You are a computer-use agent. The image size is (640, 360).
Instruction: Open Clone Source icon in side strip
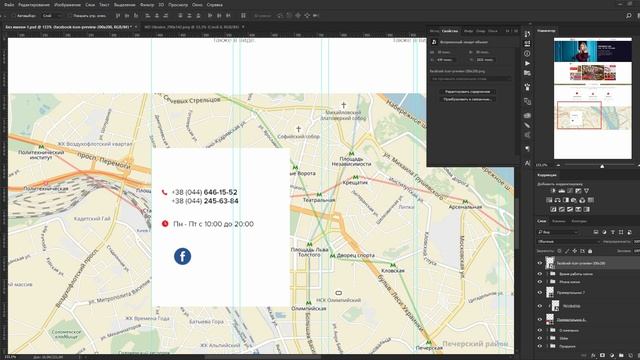pyautogui.click(x=527, y=101)
